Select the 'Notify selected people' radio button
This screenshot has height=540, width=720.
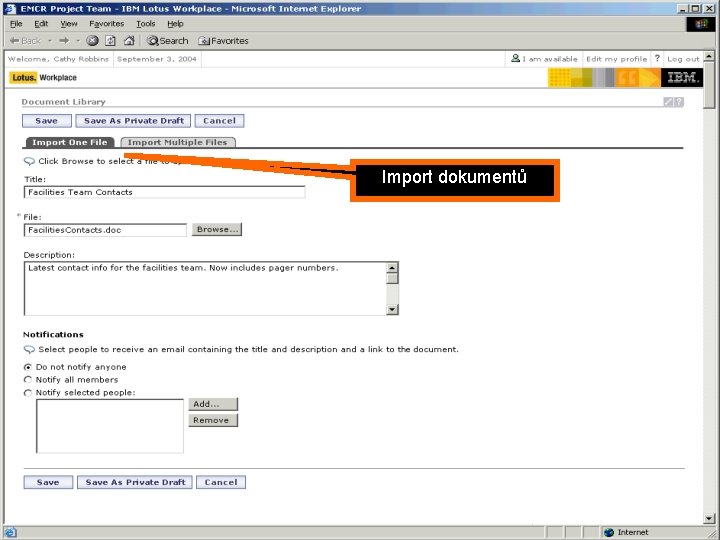tap(28, 393)
